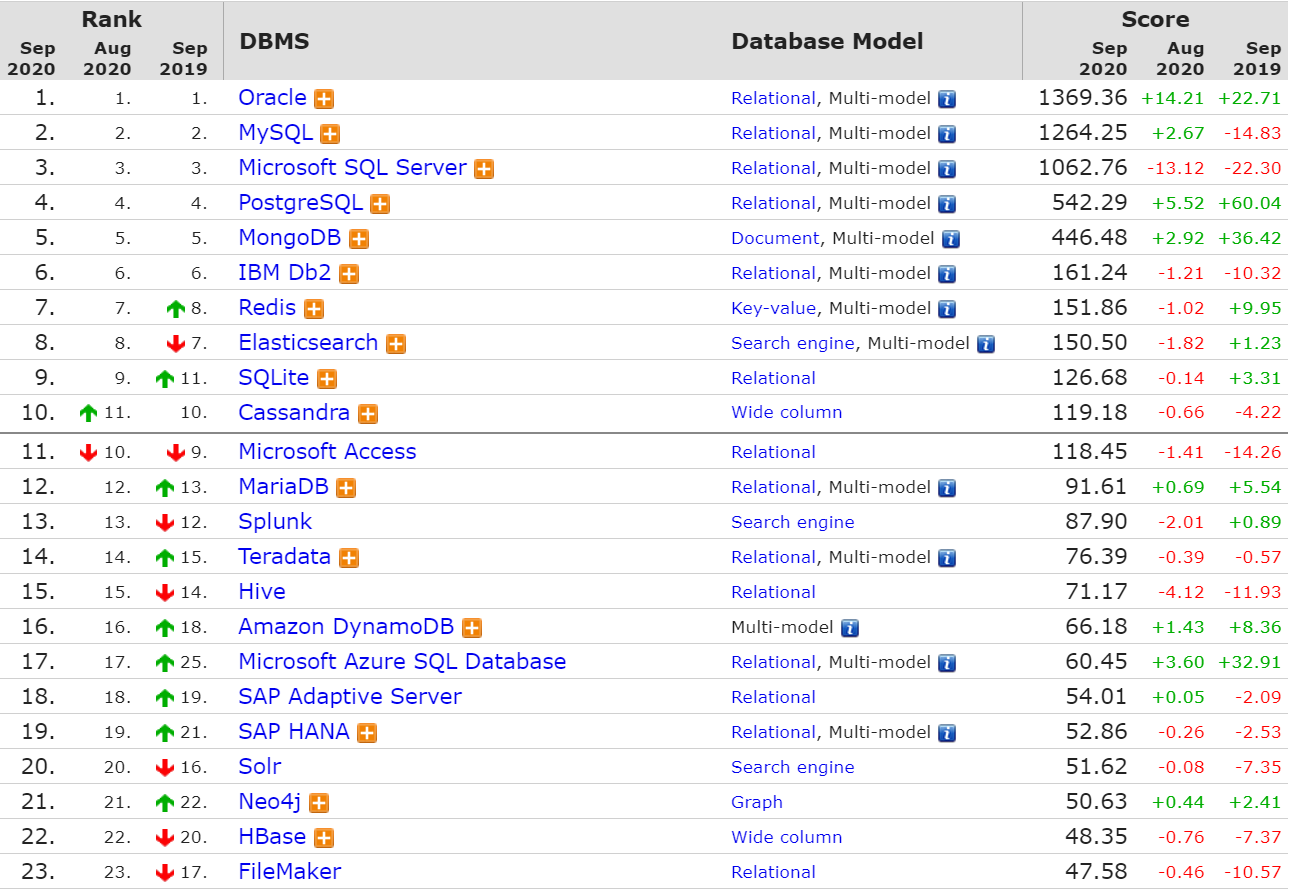Click green up arrow in Azure SQL Database row
The image size is (1289, 889).
[x=165, y=663]
